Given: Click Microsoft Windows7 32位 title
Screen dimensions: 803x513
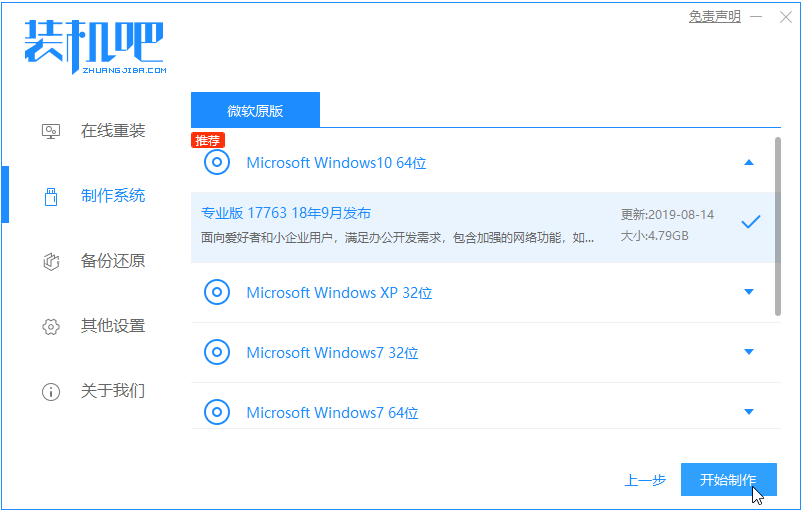Looking at the screenshot, I should point(332,352).
